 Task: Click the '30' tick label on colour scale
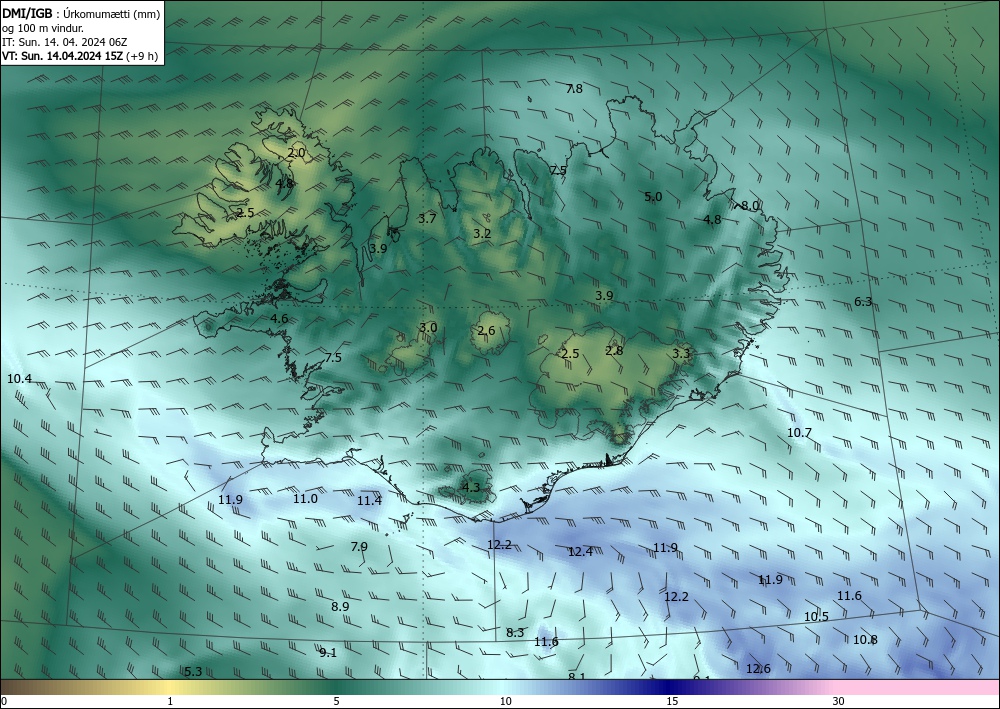pyautogui.click(x=838, y=702)
